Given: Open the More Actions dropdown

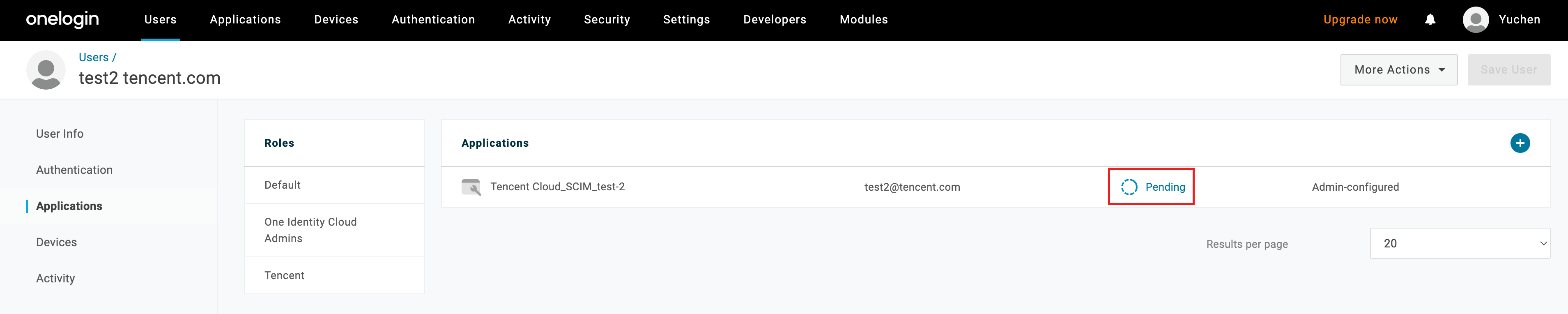Looking at the screenshot, I should click(1398, 70).
